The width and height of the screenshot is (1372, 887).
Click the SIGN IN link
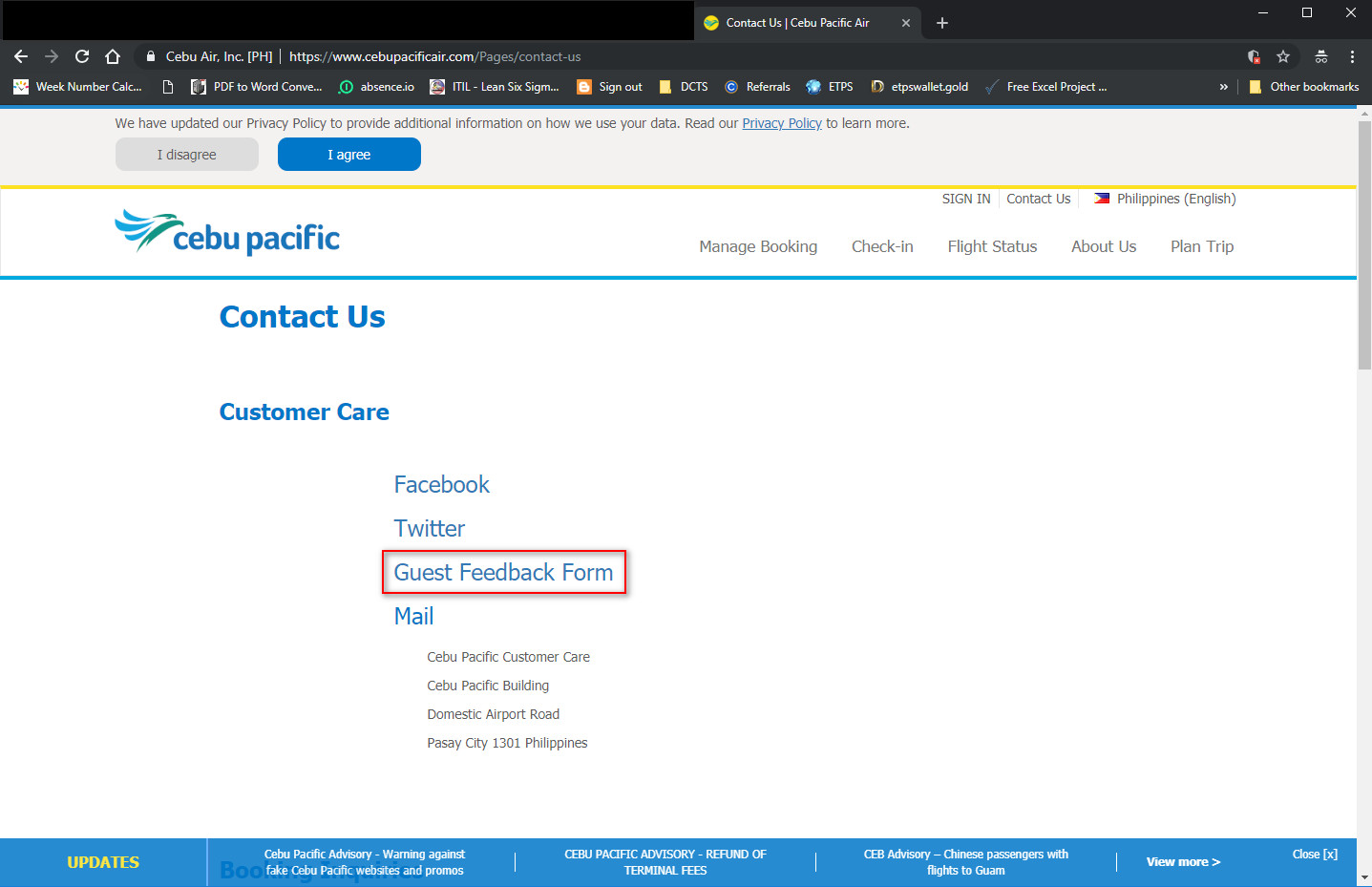click(x=966, y=199)
